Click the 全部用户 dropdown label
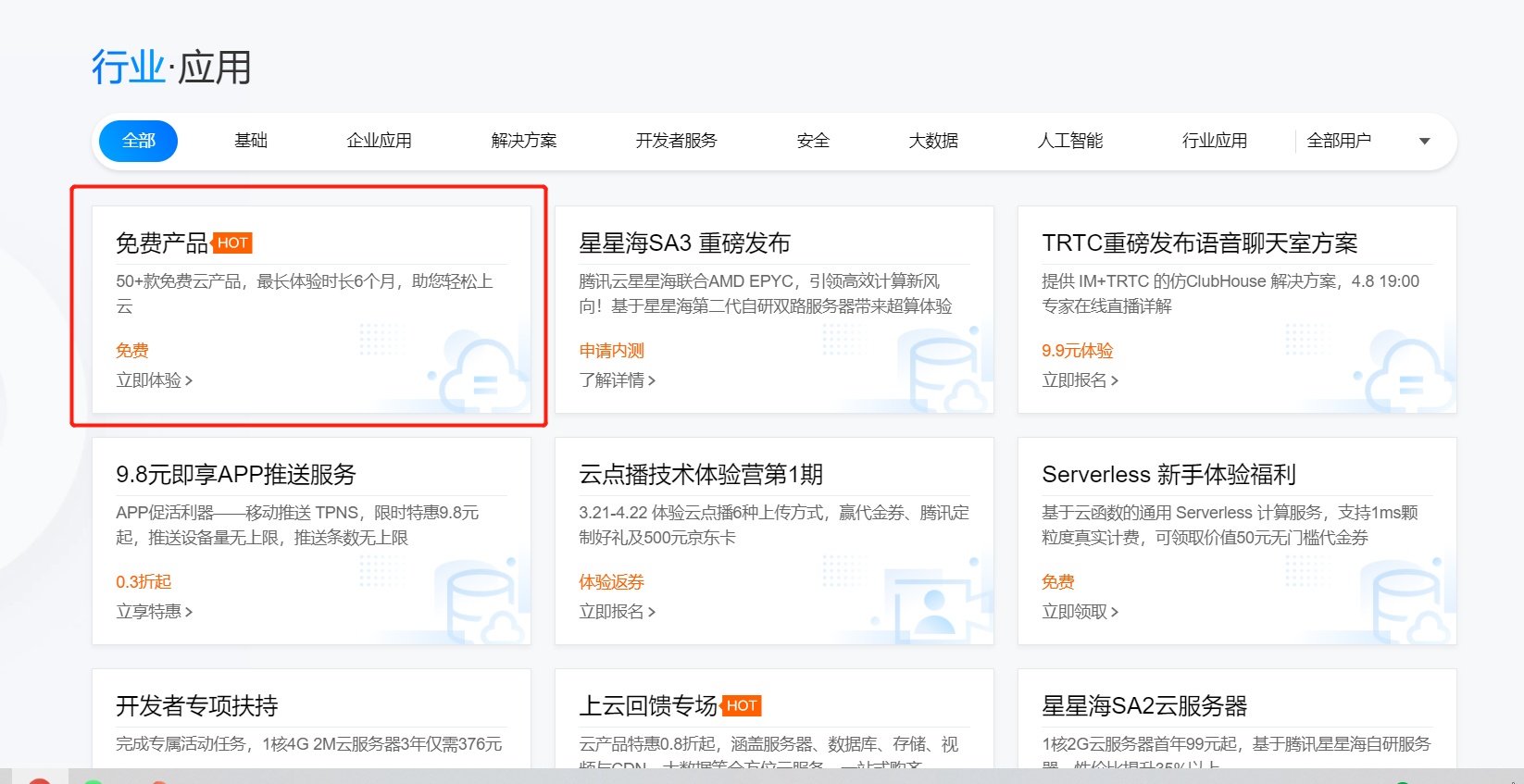 (1339, 141)
